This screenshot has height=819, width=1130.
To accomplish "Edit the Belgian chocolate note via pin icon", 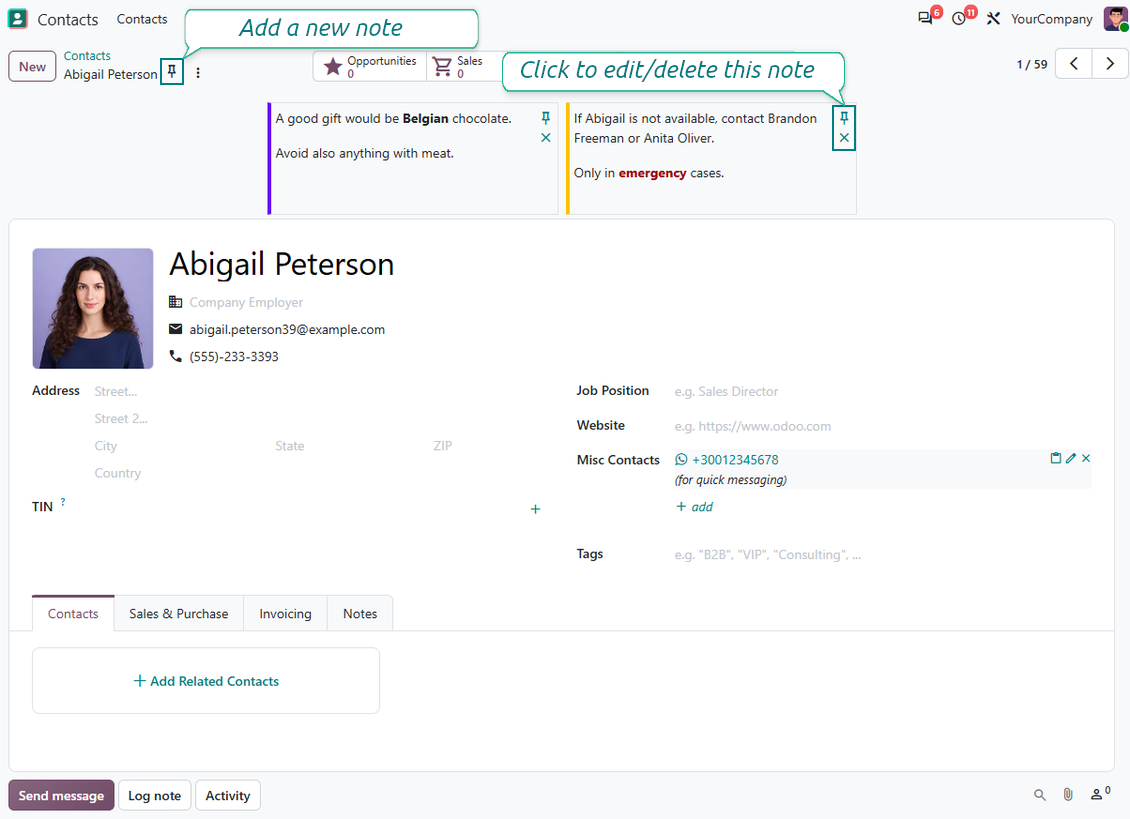I will 546,118.
